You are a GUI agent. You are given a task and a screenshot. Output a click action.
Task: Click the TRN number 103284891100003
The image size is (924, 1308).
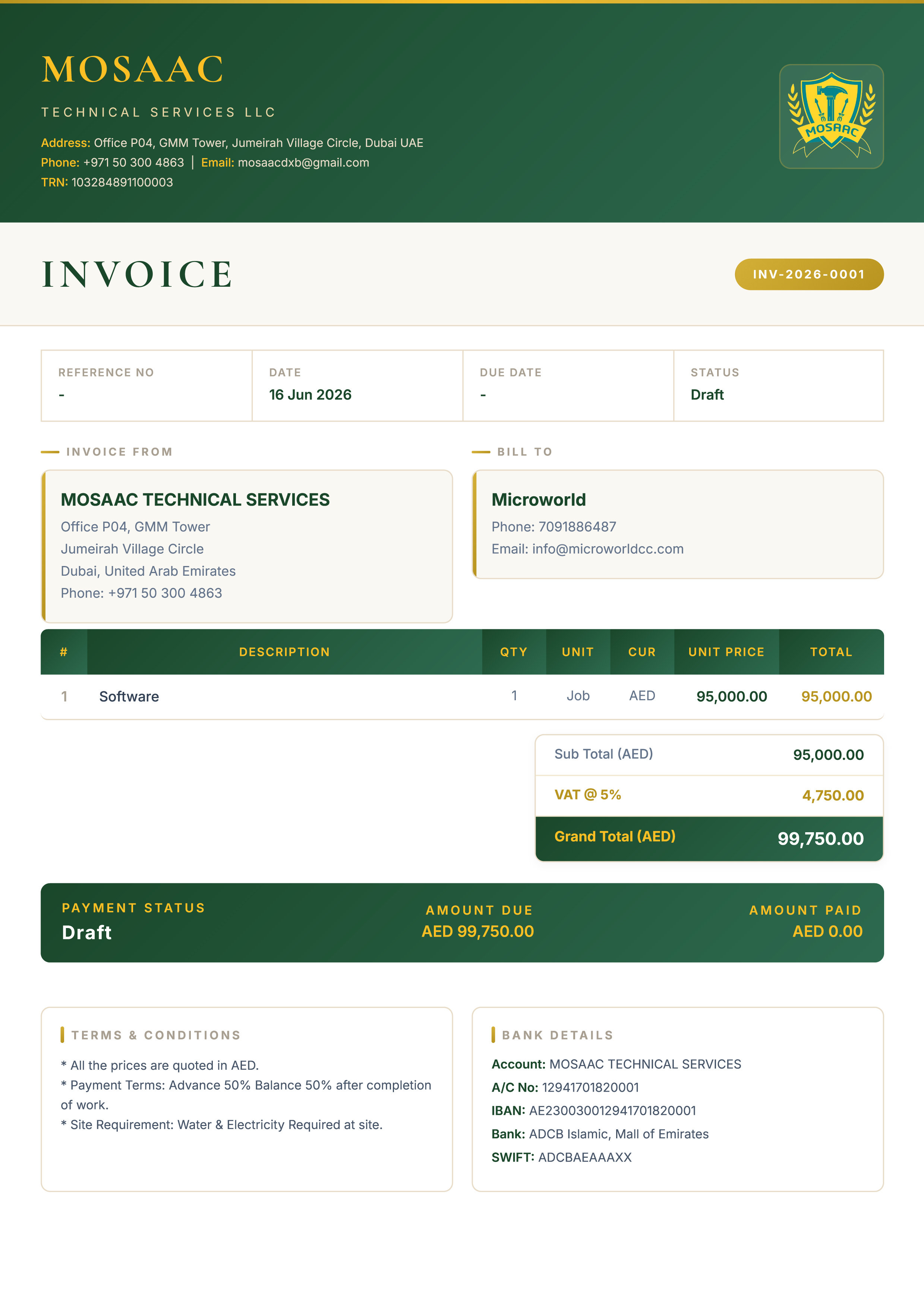(x=122, y=182)
